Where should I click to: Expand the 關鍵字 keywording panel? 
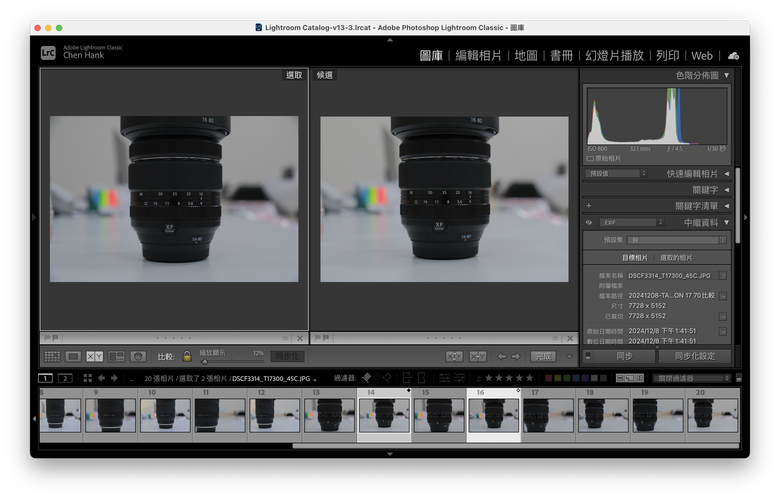coord(727,190)
